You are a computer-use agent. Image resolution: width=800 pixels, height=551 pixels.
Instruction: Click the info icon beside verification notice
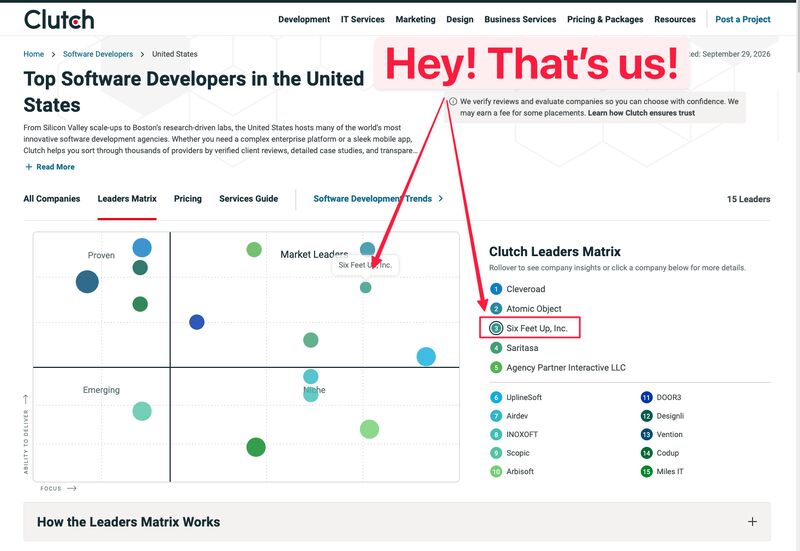tap(453, 102)
